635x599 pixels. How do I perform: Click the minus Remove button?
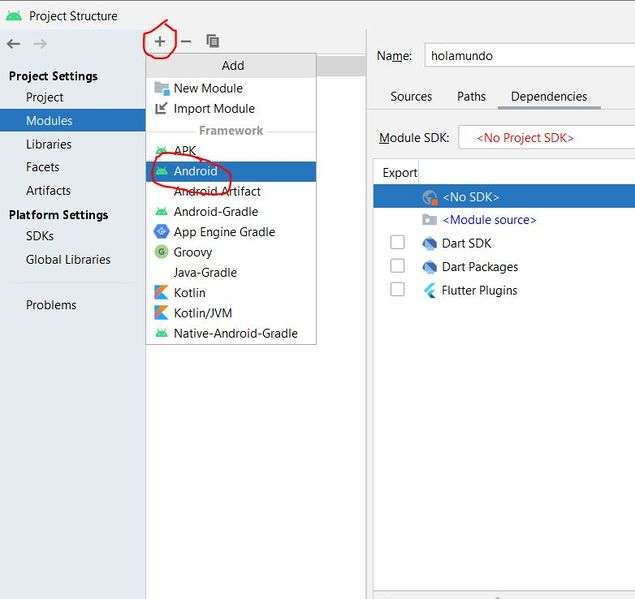point(186,41)
